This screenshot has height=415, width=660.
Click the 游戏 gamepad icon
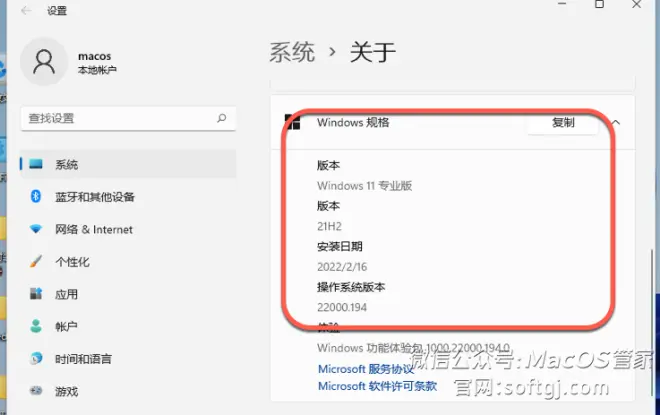36,391
